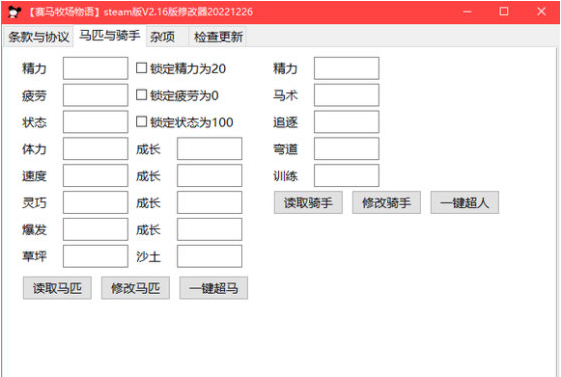Screen dimensions: 561x377
Task: Focus the 成长 field in 速度 row
Action: click(x=209, y=175)
